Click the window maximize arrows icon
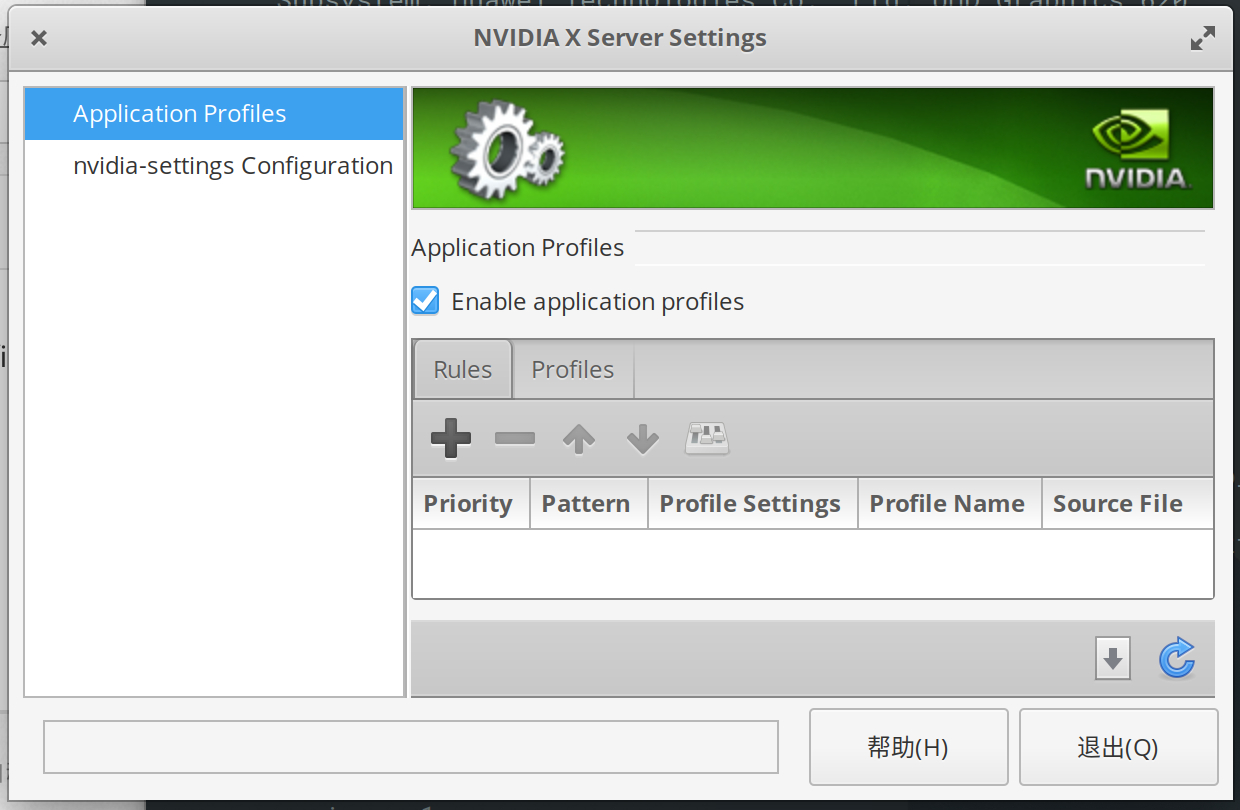 pyautogui.click(x=1202, y=39)
